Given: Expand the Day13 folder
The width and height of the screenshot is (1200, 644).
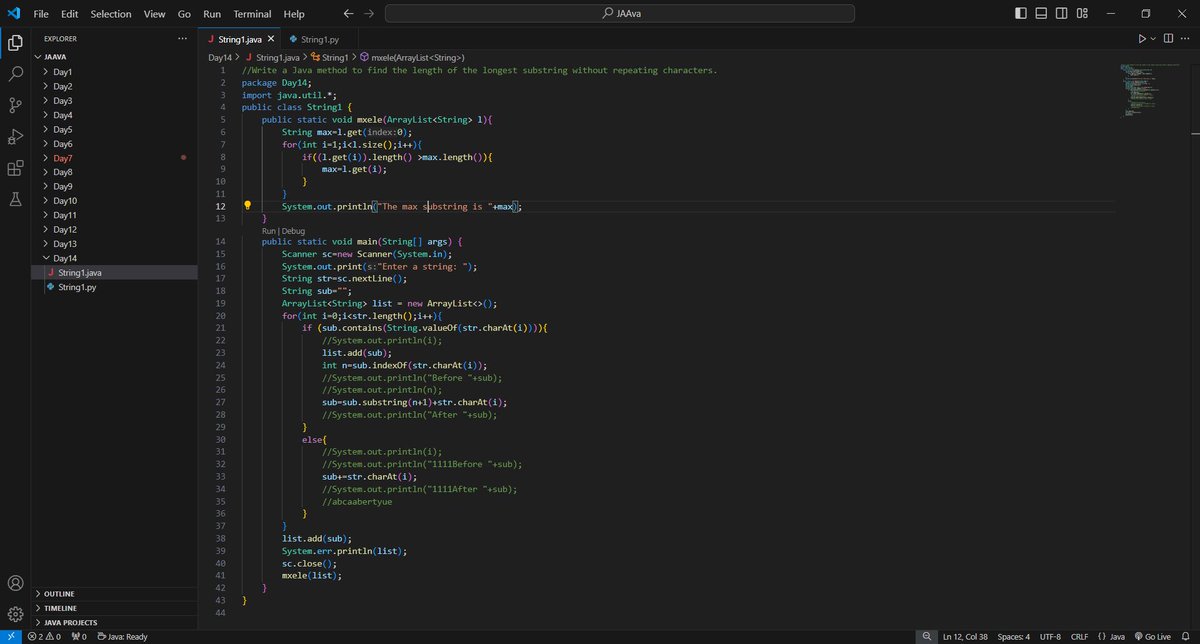Looking at the screenshot, I should [115, 243].
